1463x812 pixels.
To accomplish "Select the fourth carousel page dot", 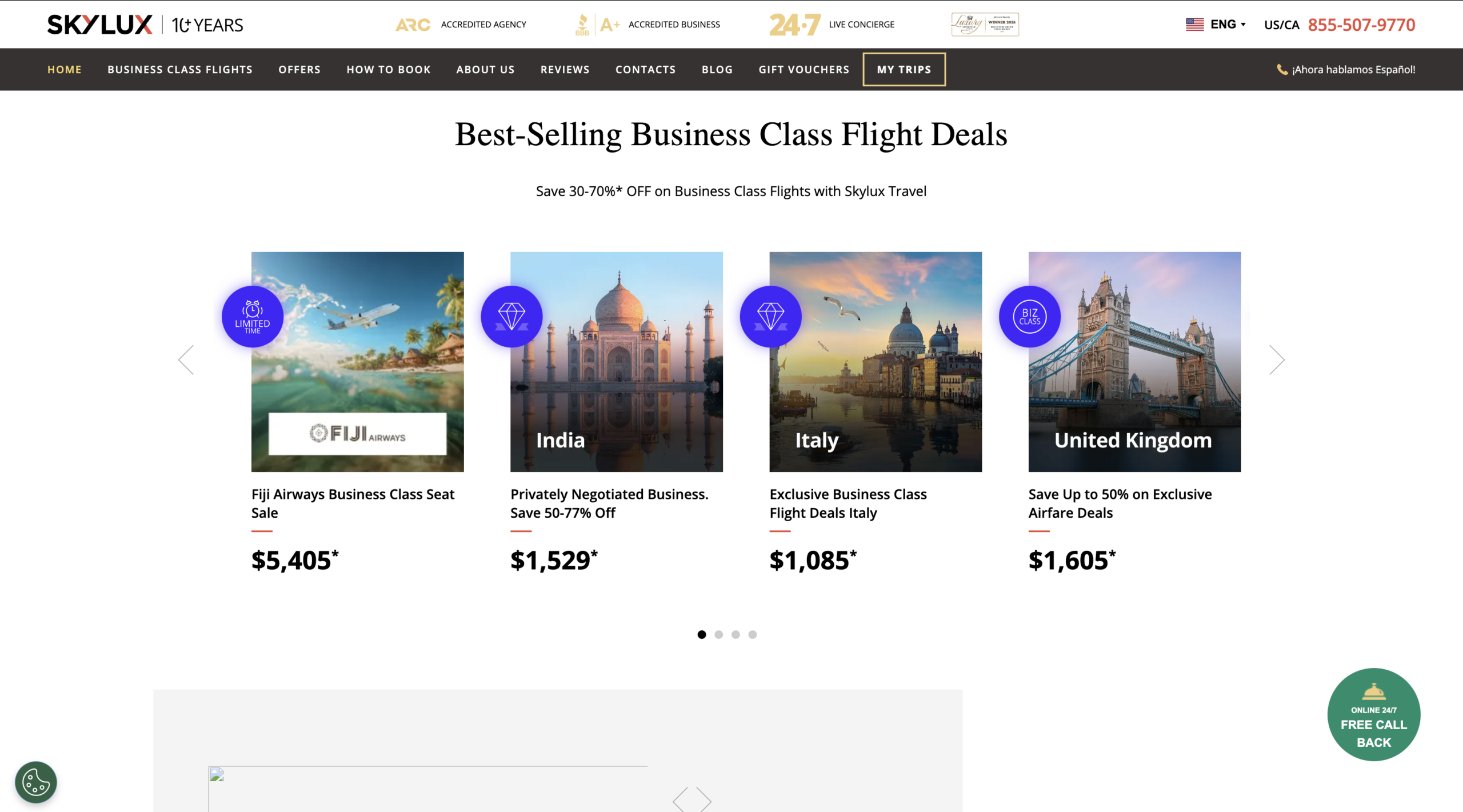I will tap(753, 634).
